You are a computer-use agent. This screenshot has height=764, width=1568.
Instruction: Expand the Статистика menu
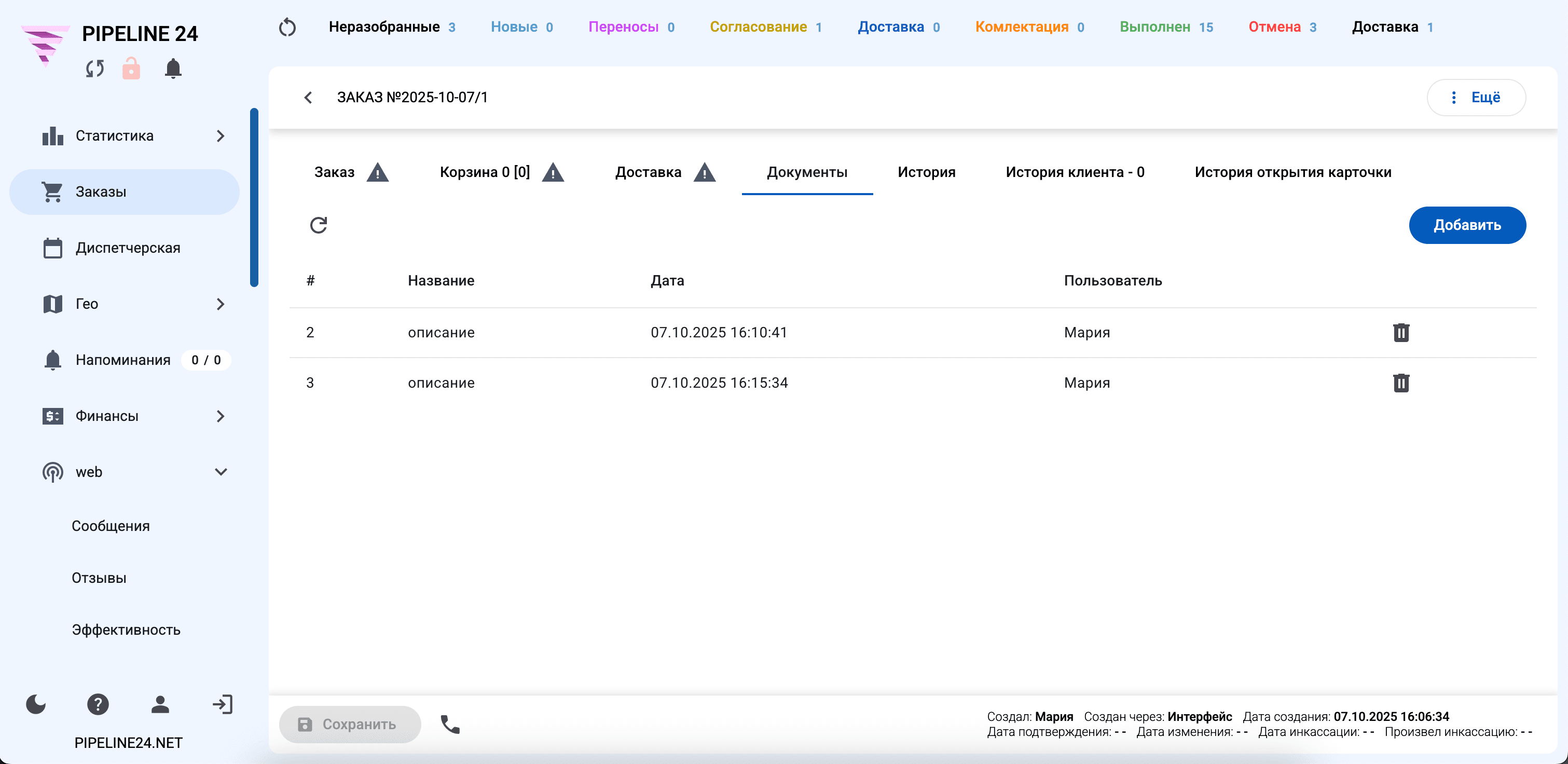pos(221,136)
